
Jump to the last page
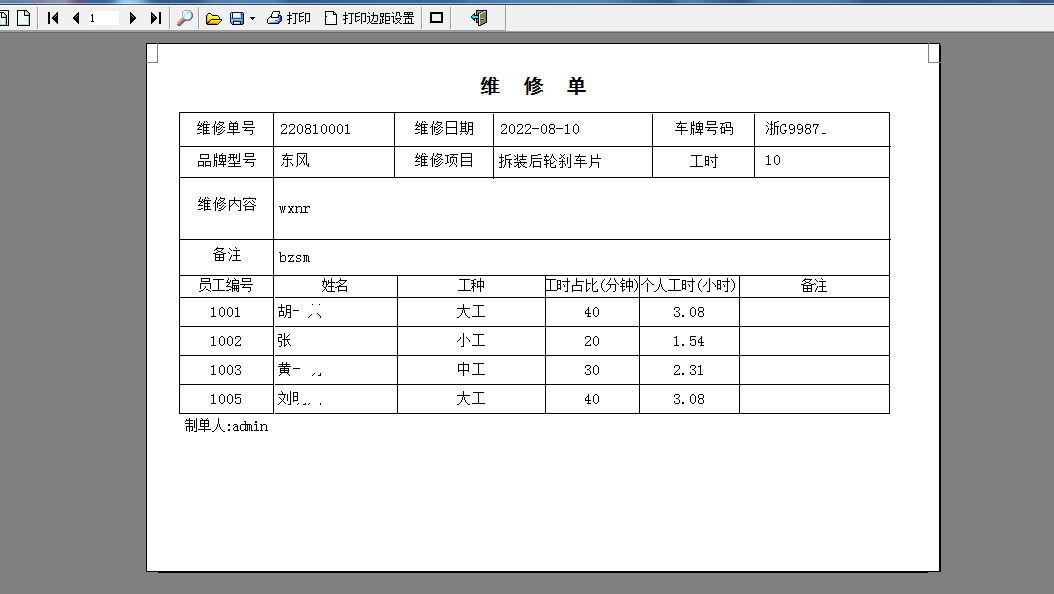155,18
